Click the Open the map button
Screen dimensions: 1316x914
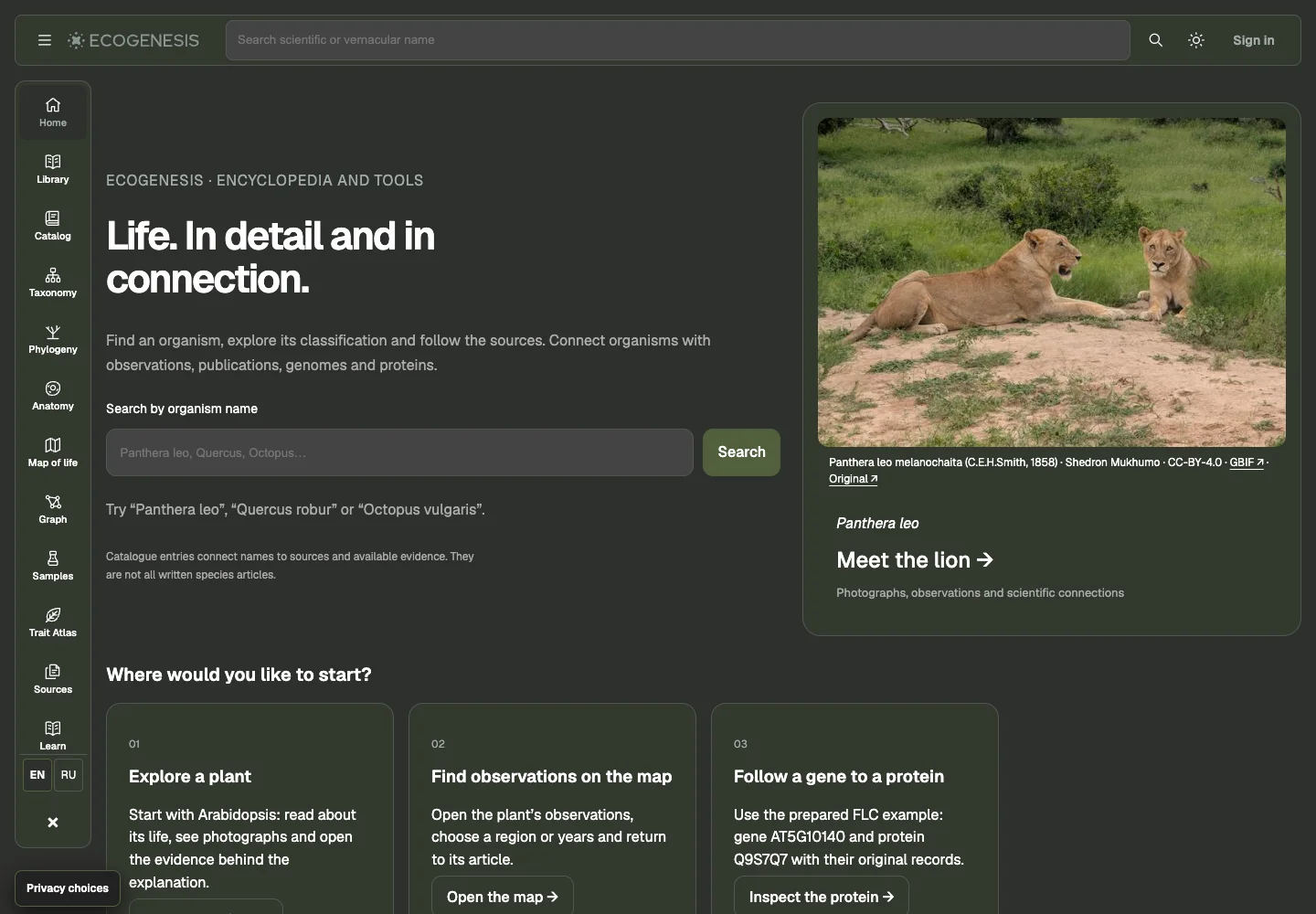[x=503, y=896]
